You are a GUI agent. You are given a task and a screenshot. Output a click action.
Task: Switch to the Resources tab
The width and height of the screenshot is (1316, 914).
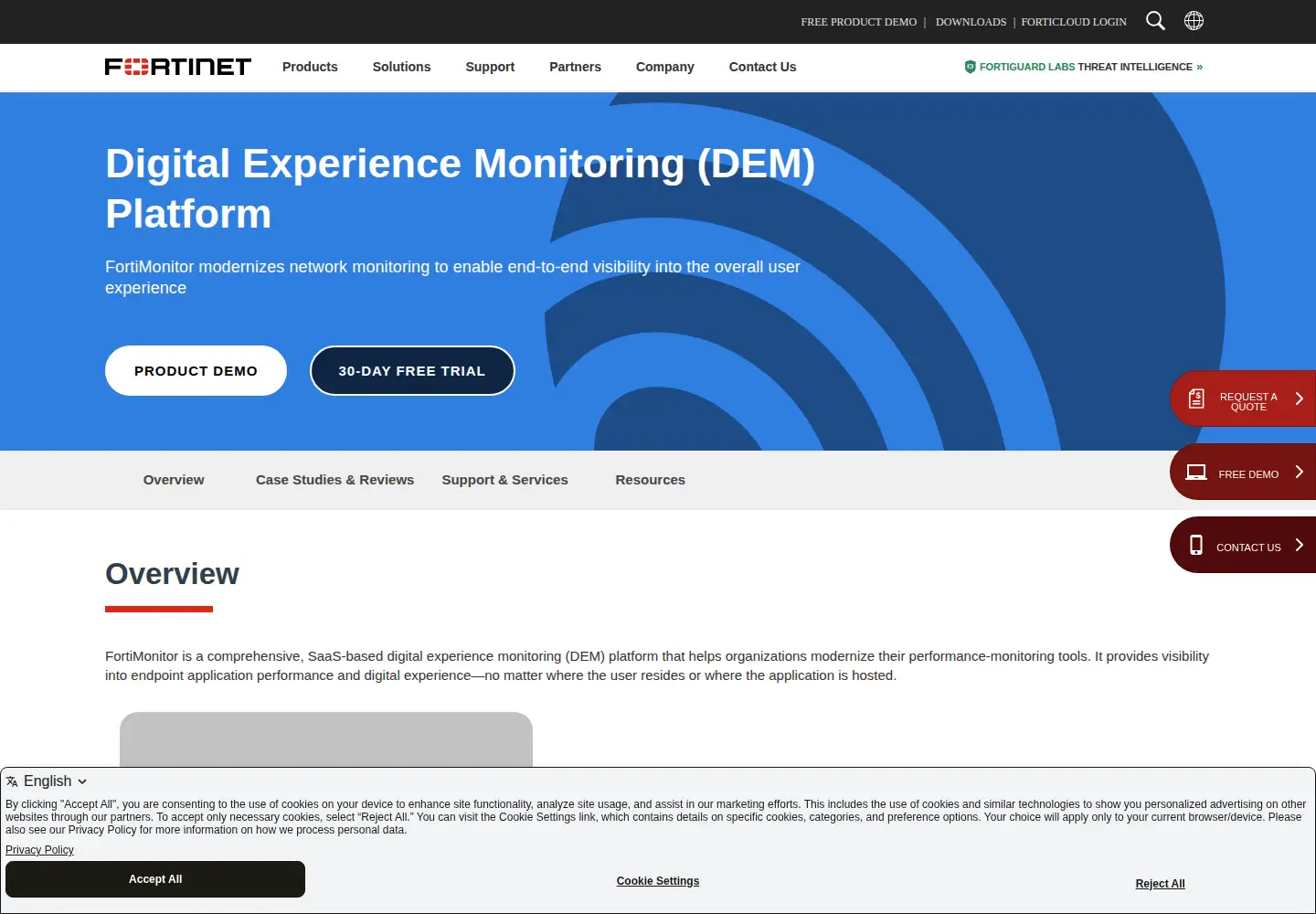tap(650, 480)
